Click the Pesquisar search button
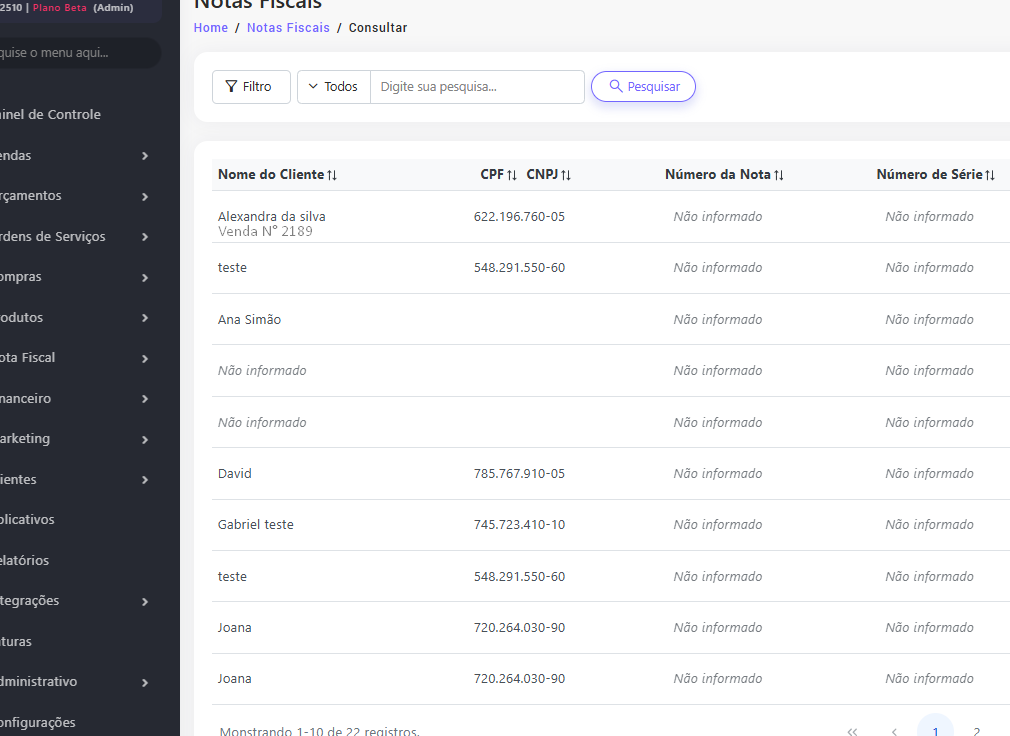Screen dimensions: 1010x736 click(x=643, y=87)
